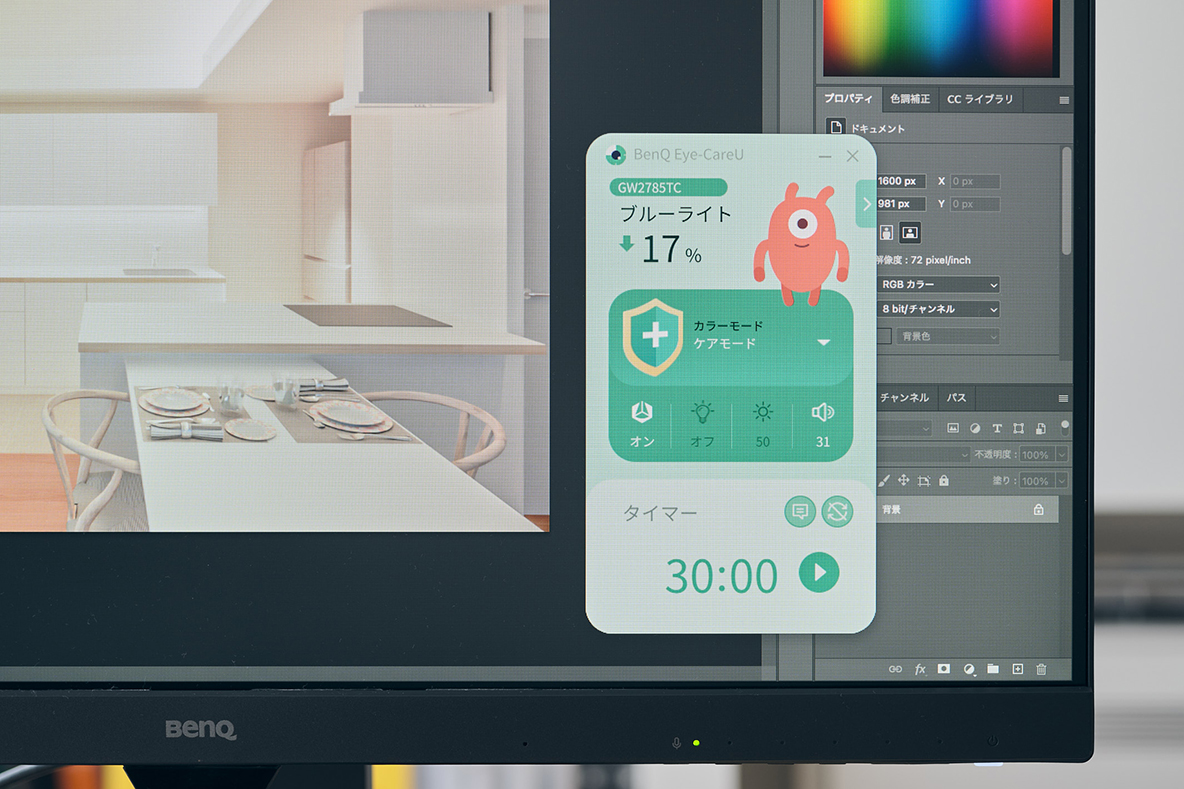
Task: Switch to the チャンネル tab
Action: point(903,397)
